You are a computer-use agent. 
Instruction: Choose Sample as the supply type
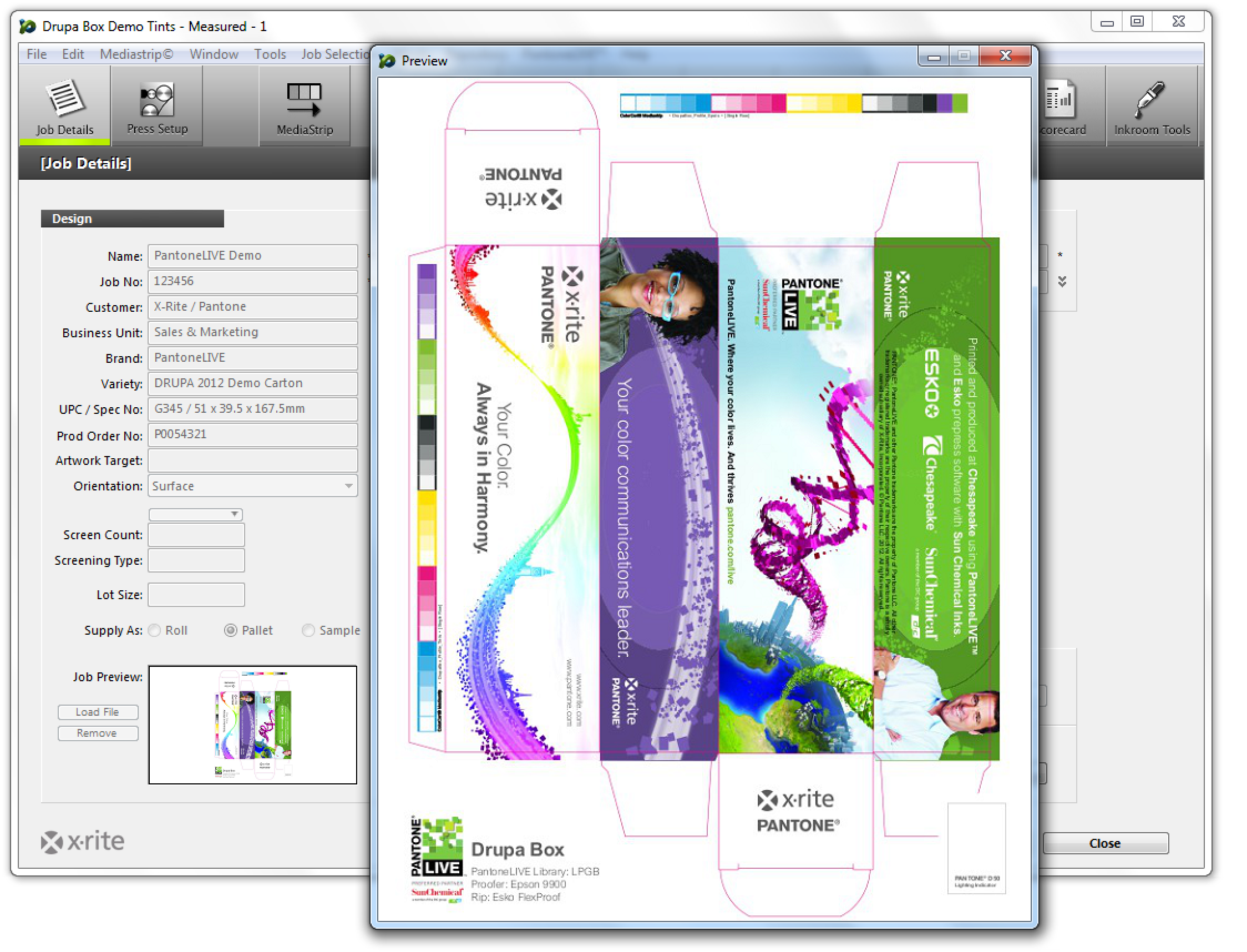point(308,630)
